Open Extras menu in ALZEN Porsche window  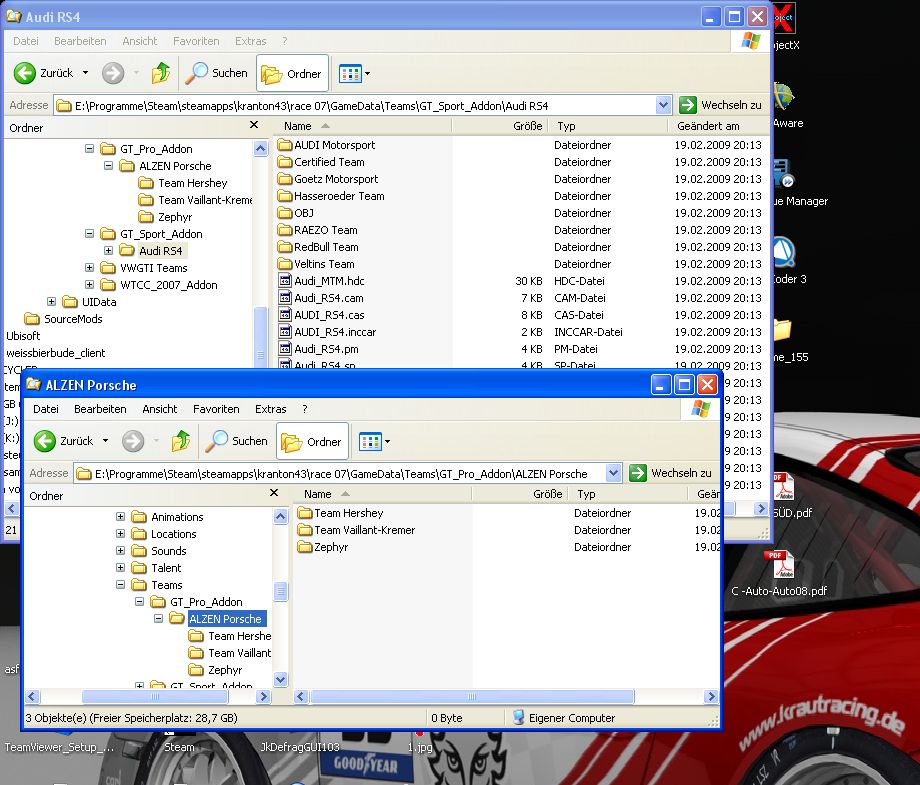(270, 409)
